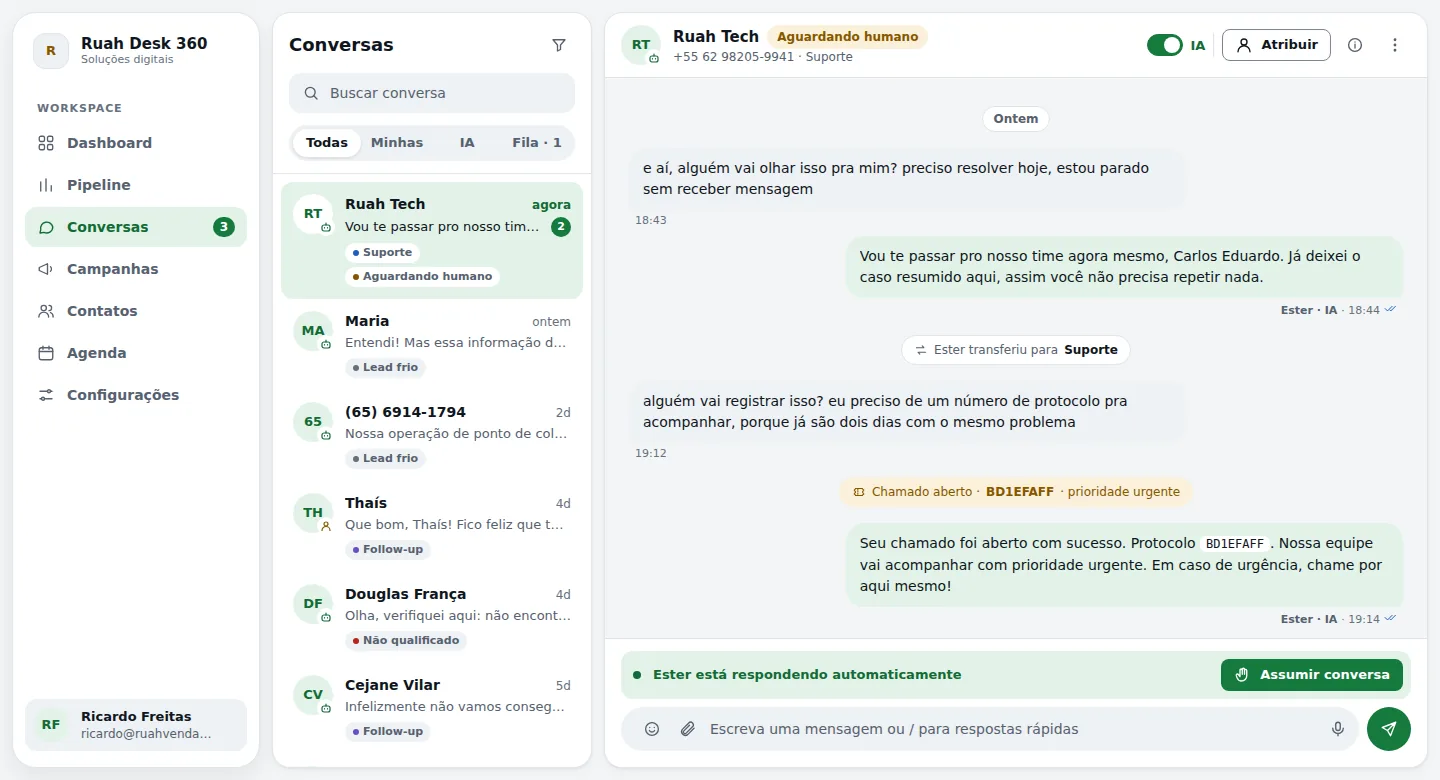Open the Cejane Vilar conversation
Image resolution: width=1440 pixels, height=780 pixels.
[x=432, y=709]
